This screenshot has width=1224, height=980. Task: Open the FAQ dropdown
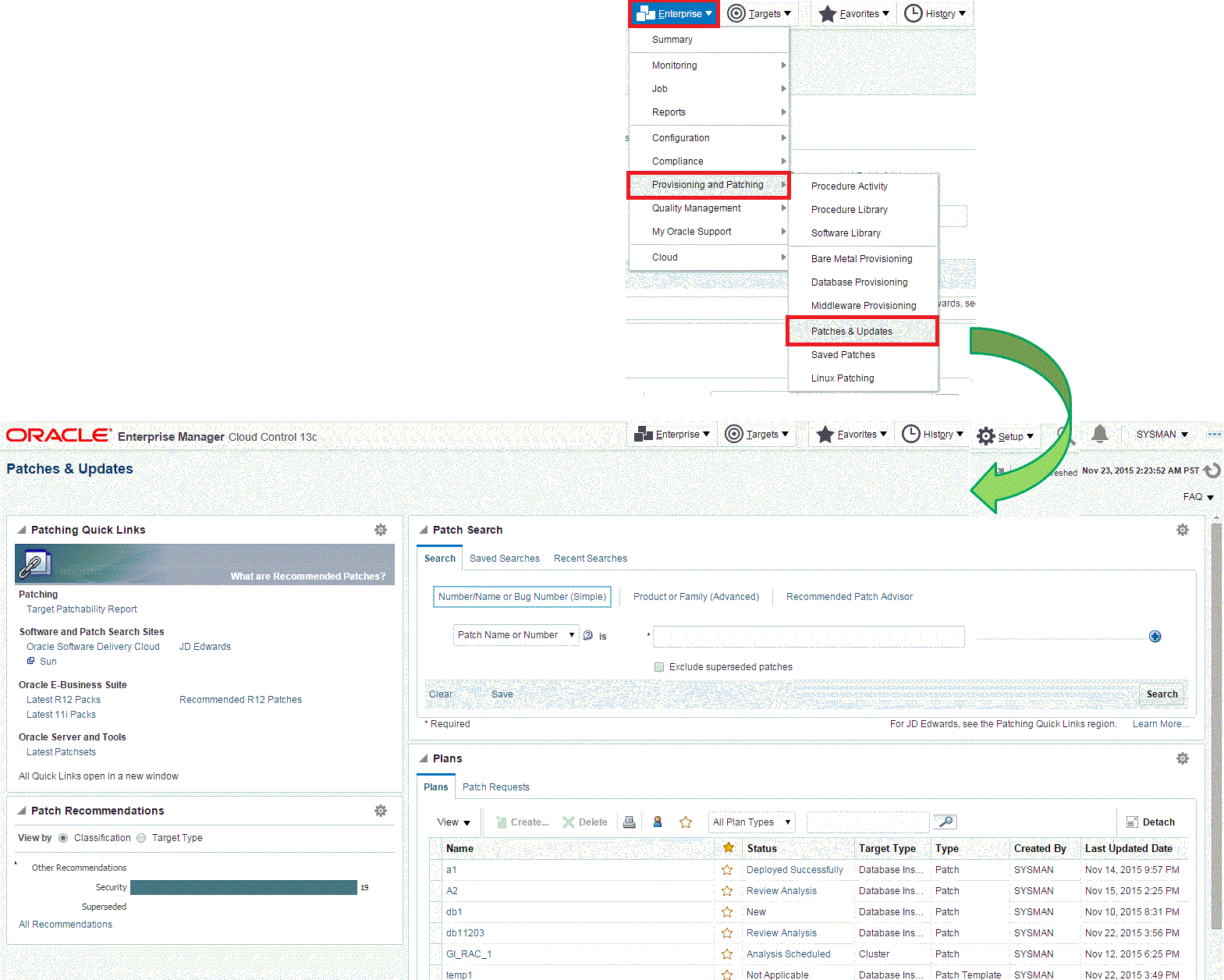(1198, 497)
